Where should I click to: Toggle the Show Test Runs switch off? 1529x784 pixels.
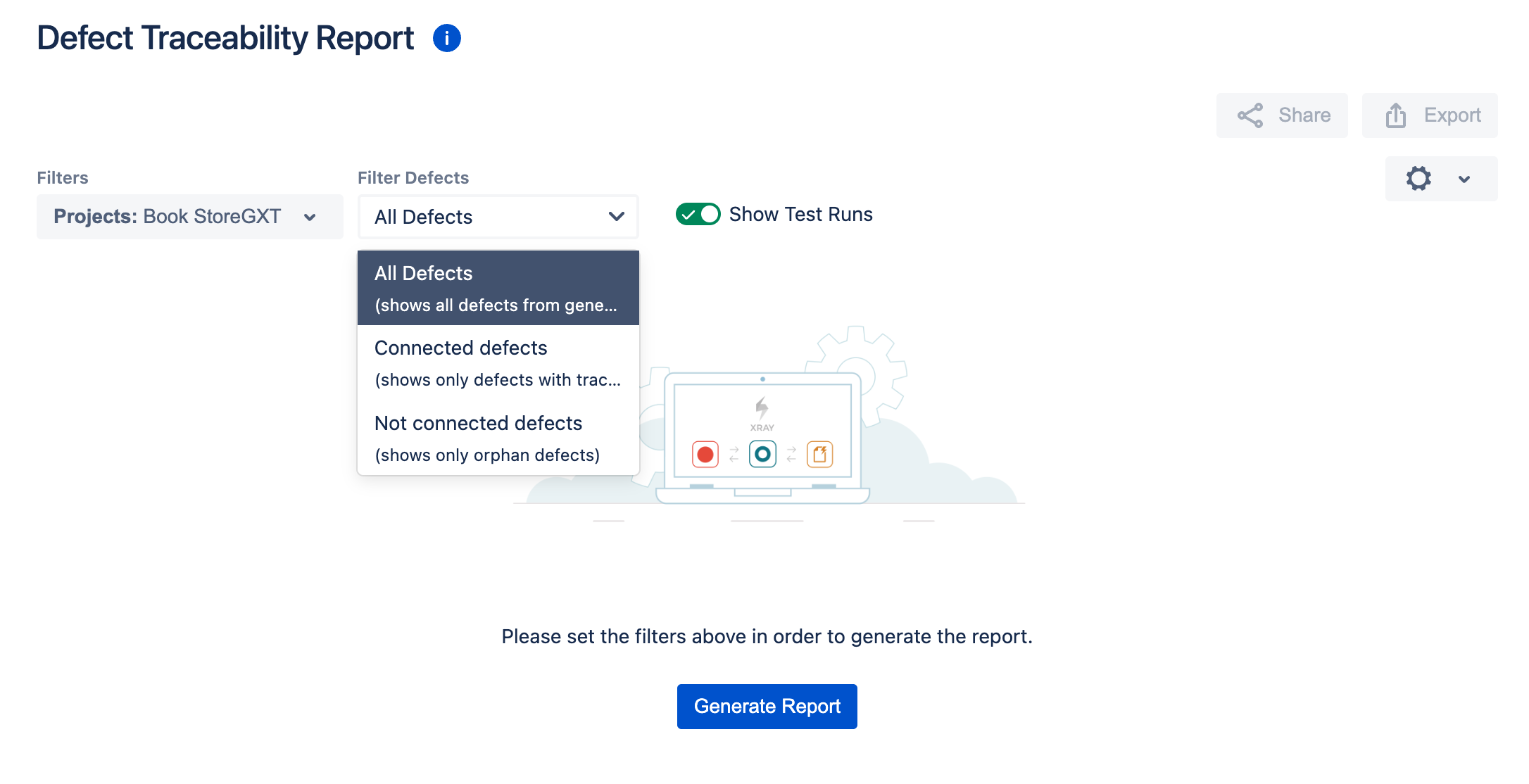pos(698,214)
